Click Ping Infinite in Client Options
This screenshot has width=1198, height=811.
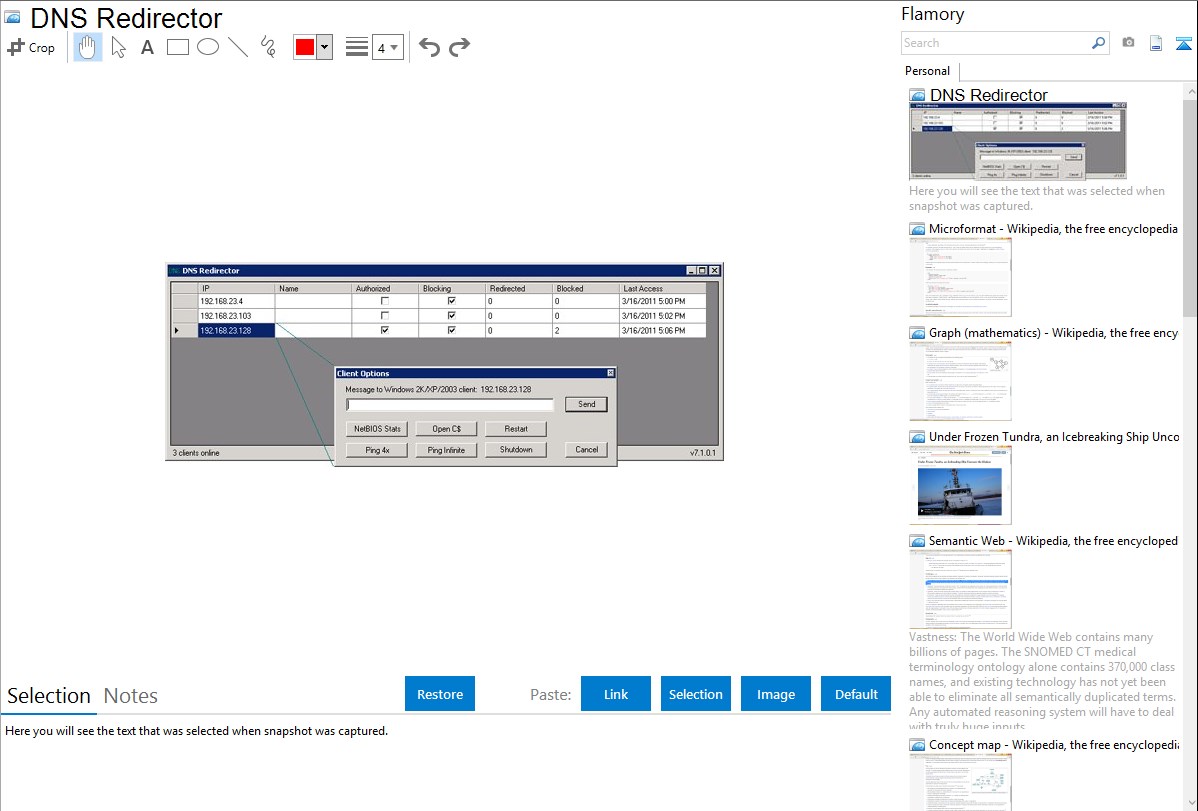click(446, 450)
